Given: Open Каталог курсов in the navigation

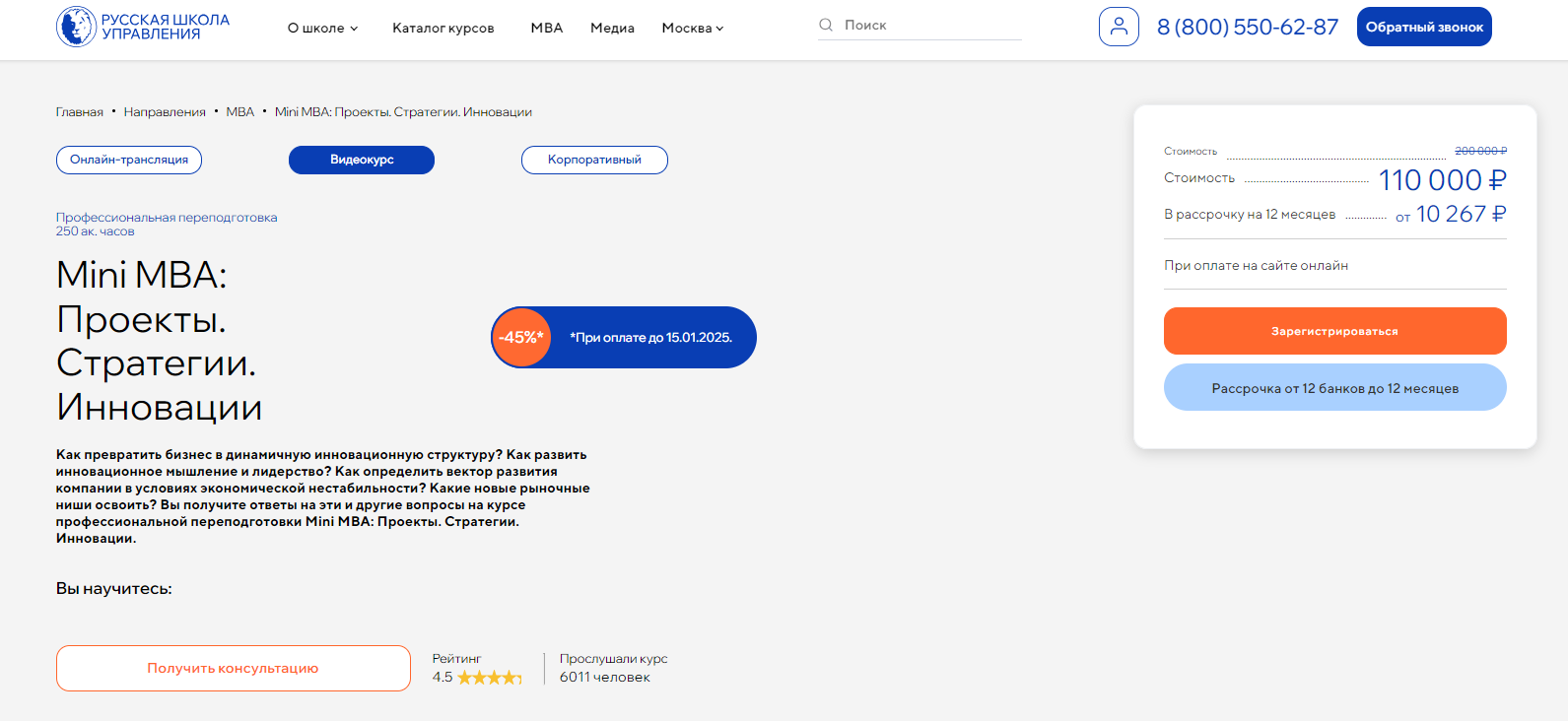Looking at the screenshot, I should pyautogui.click(x=443, y=28).
